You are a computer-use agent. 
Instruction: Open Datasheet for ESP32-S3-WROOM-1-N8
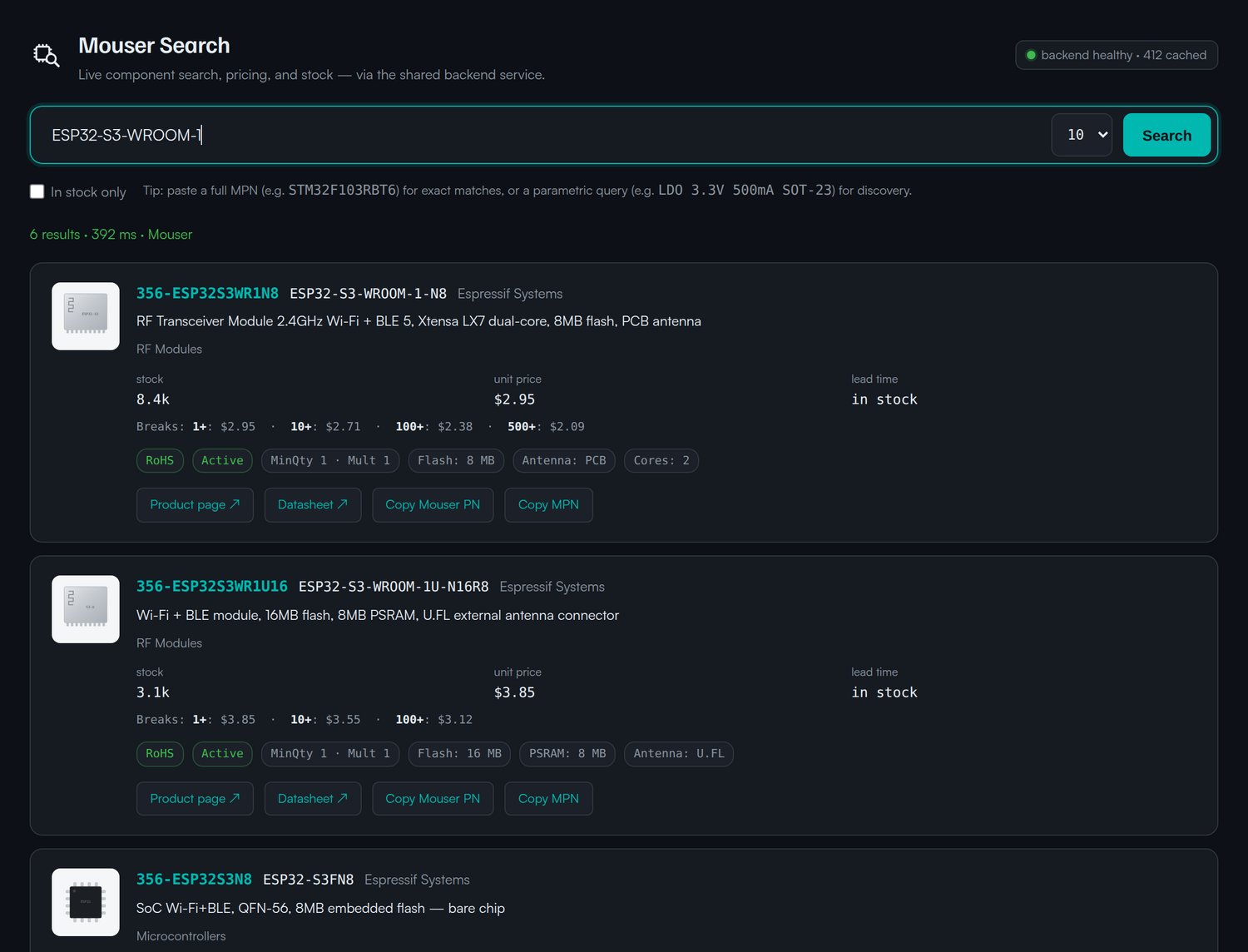pyautogui.click(x=313, y=505)
